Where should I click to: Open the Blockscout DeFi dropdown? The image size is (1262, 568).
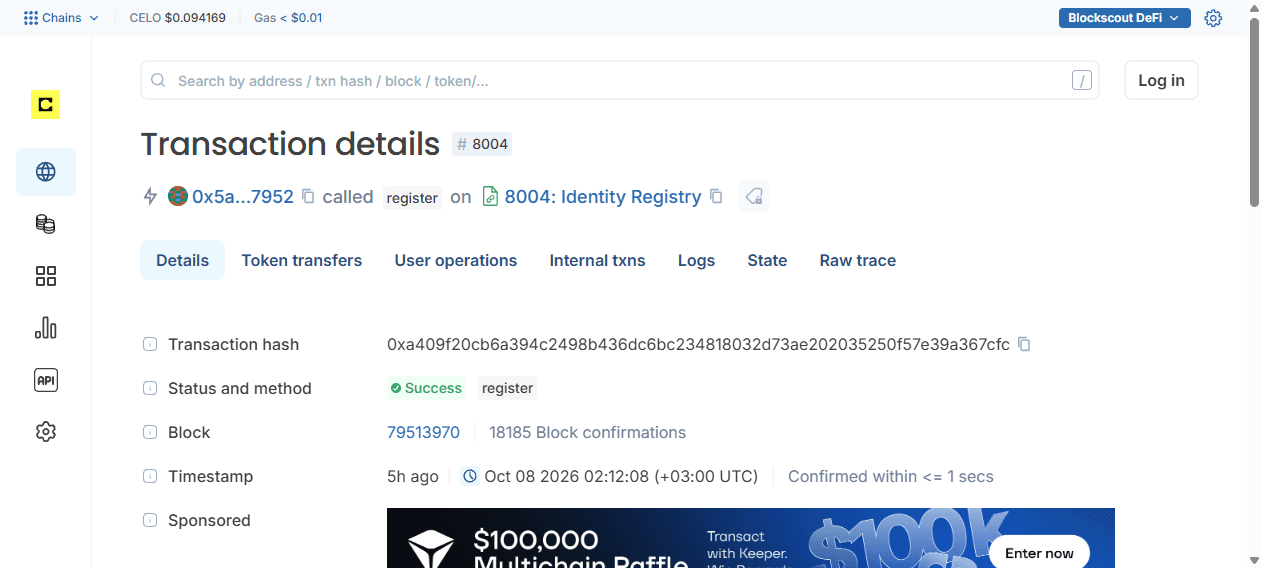(x=1124, y=18)
